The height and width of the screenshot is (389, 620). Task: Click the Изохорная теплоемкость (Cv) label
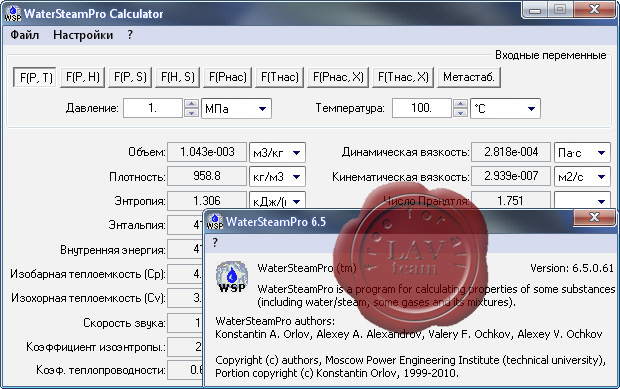88,298
